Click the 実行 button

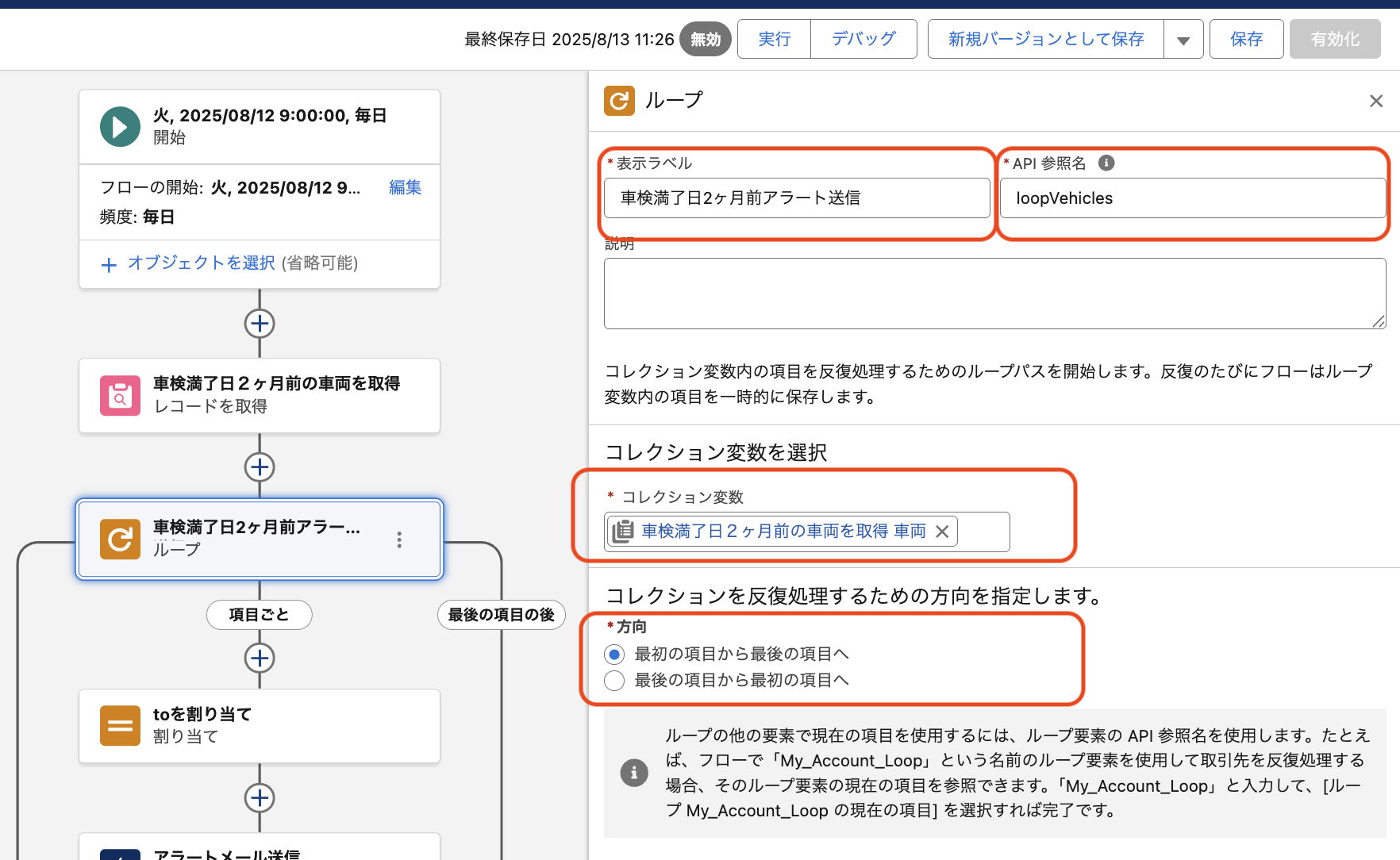(x=775, y=40)
